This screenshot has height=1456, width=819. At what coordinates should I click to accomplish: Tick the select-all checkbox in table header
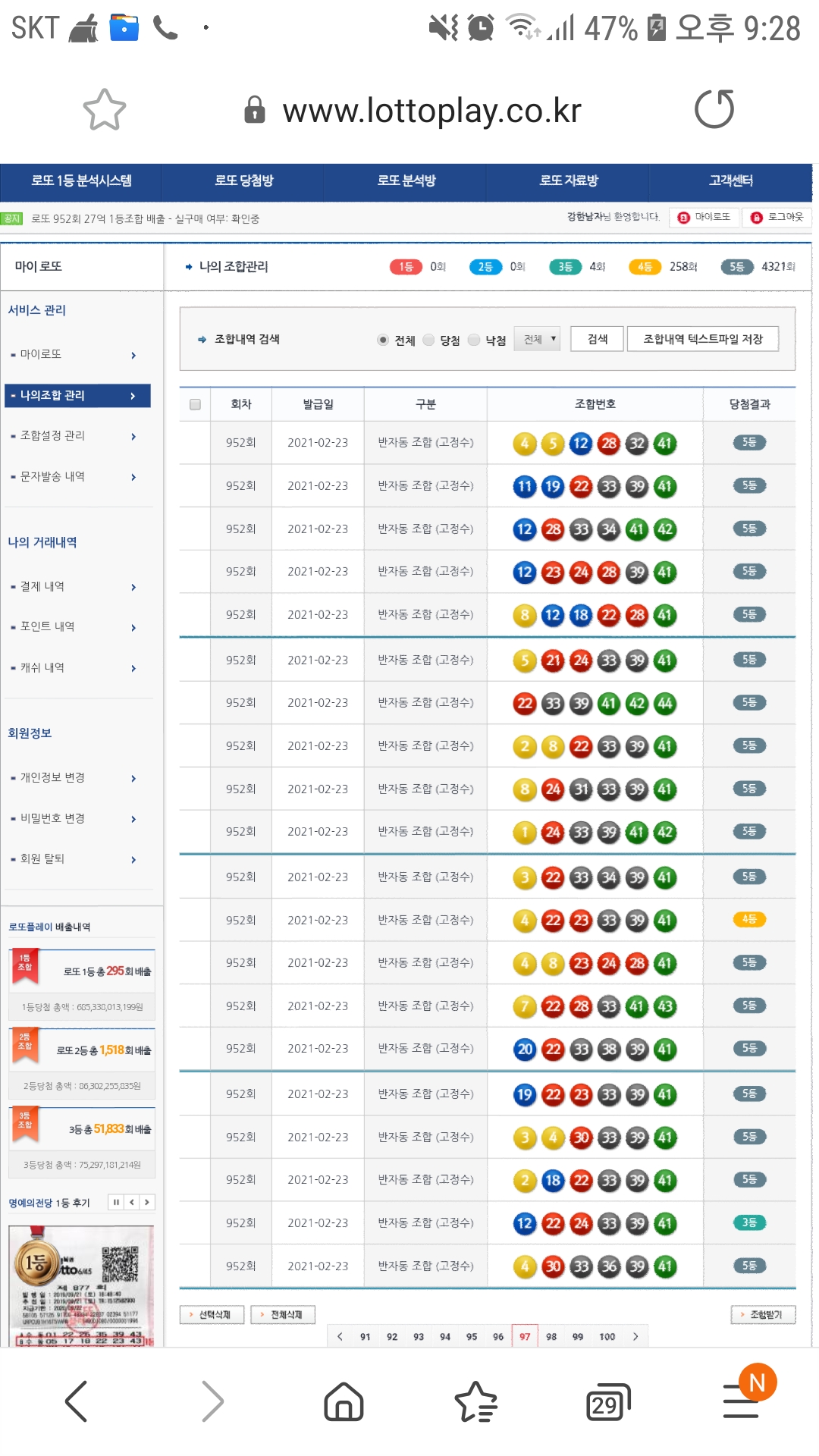tap(195, 404)
